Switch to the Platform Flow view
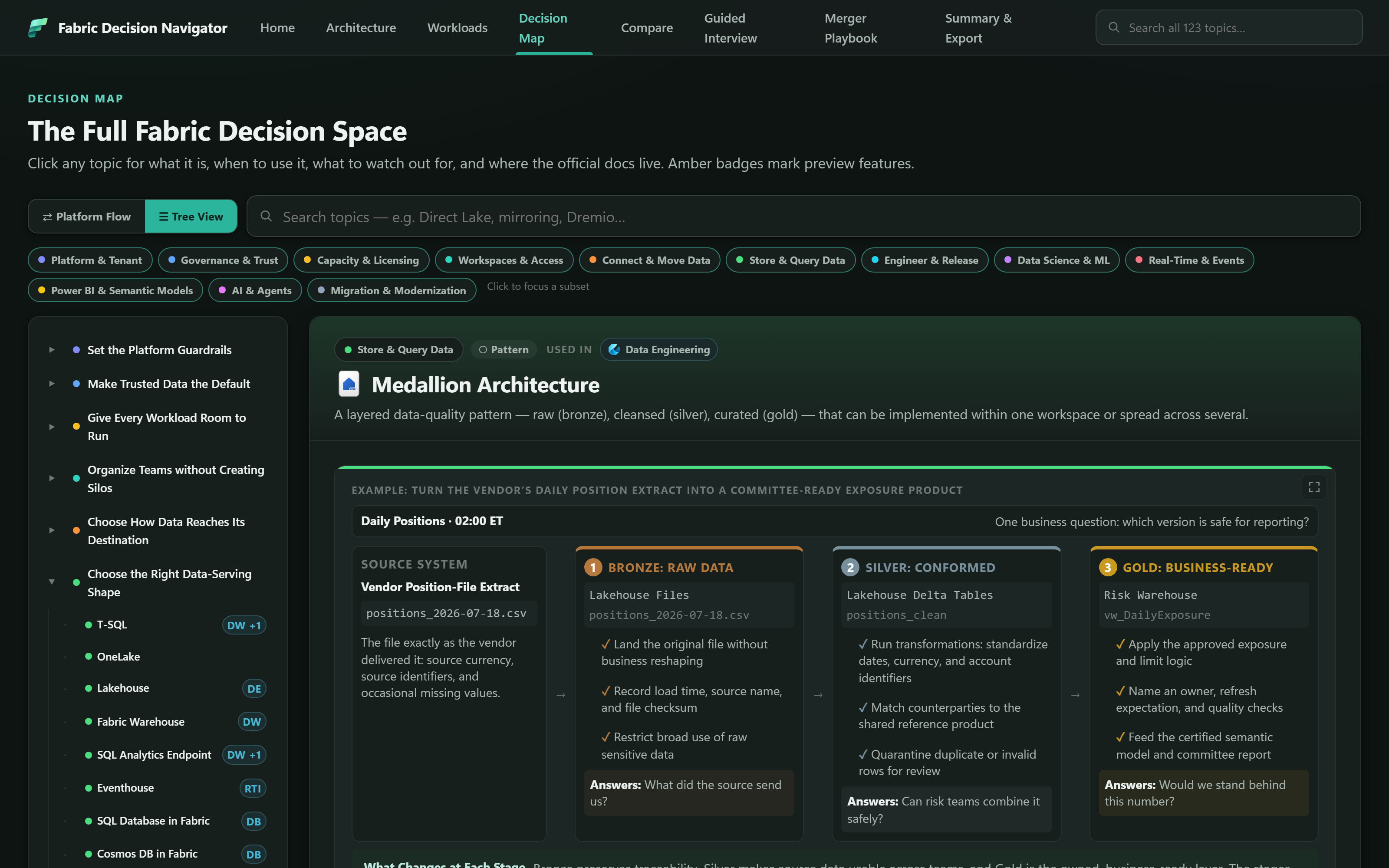The width and height of the screenshot is (1389, 868). coord(87,217)
